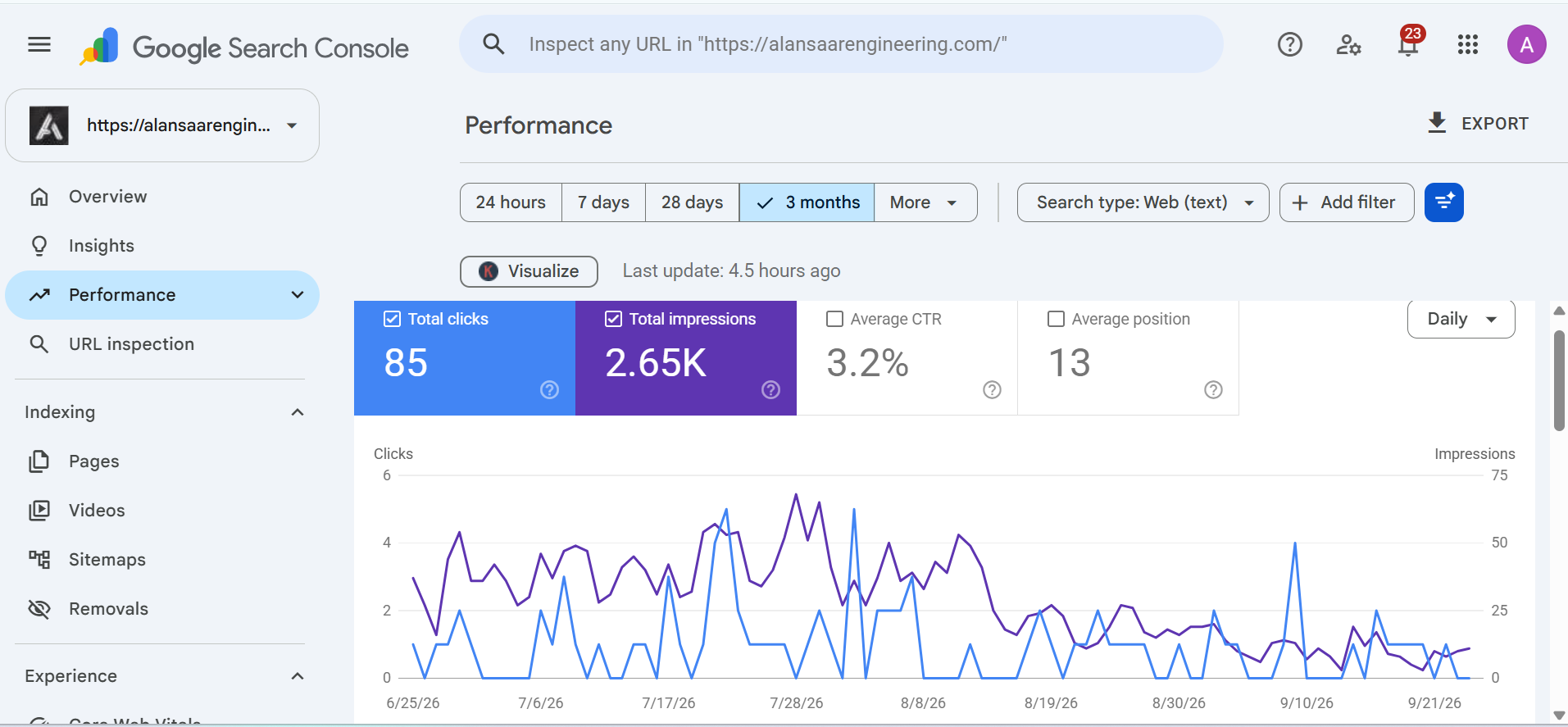Show help for Total clicks metric

(549, 390)
